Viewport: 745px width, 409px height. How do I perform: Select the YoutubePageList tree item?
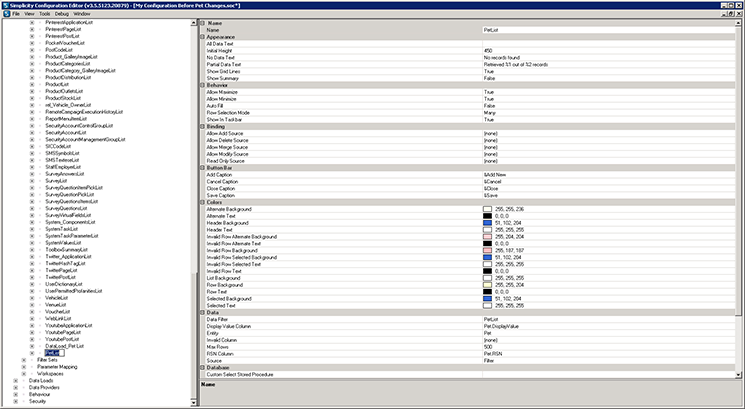[63, 333]
